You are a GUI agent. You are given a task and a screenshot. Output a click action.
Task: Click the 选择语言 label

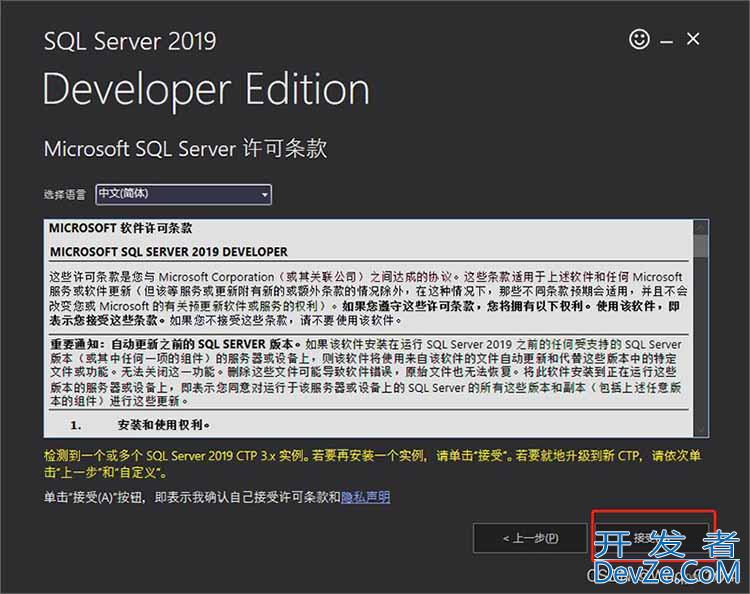pos(65,195)
